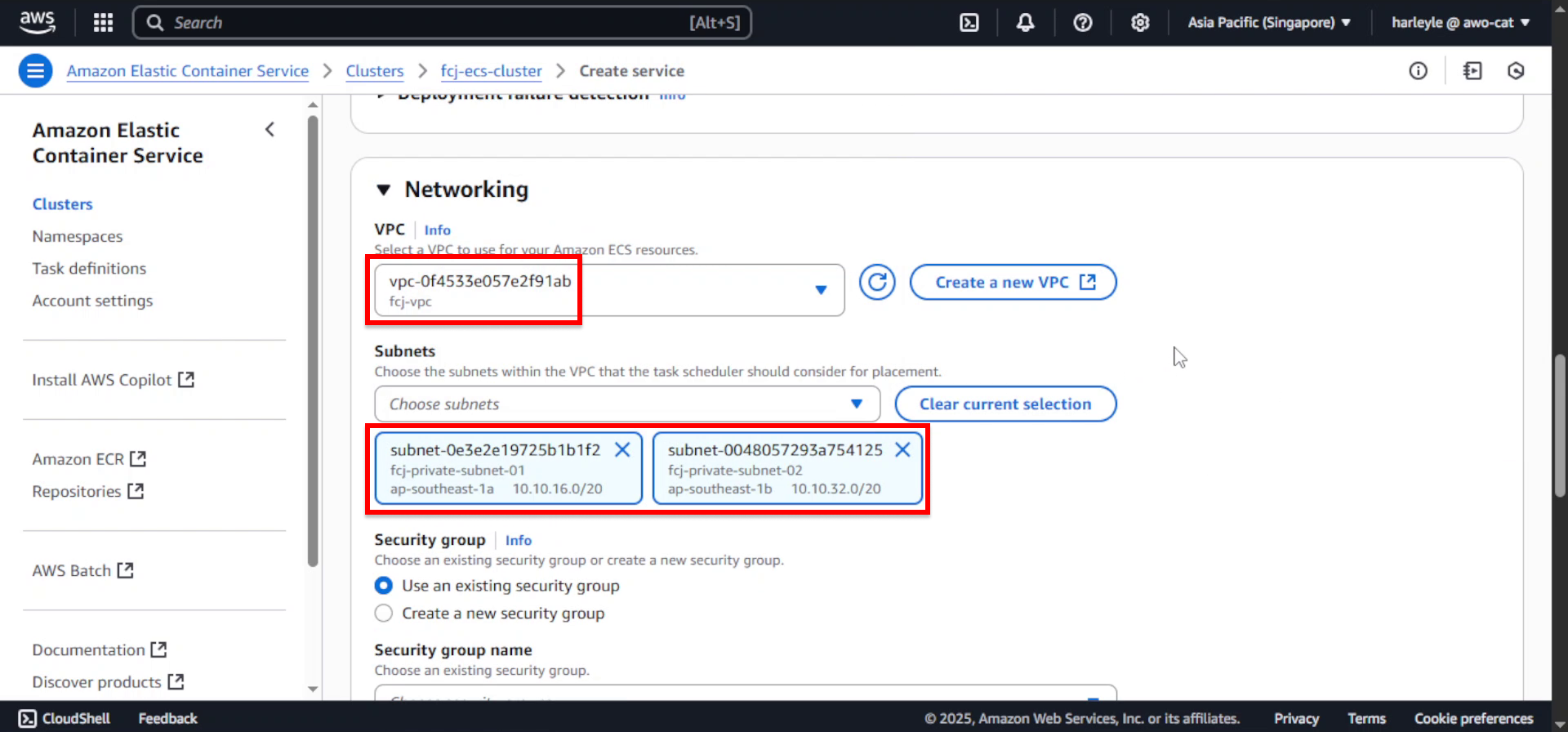
Task: Open Account settings in the sidebar
Action: coord(93,301)
